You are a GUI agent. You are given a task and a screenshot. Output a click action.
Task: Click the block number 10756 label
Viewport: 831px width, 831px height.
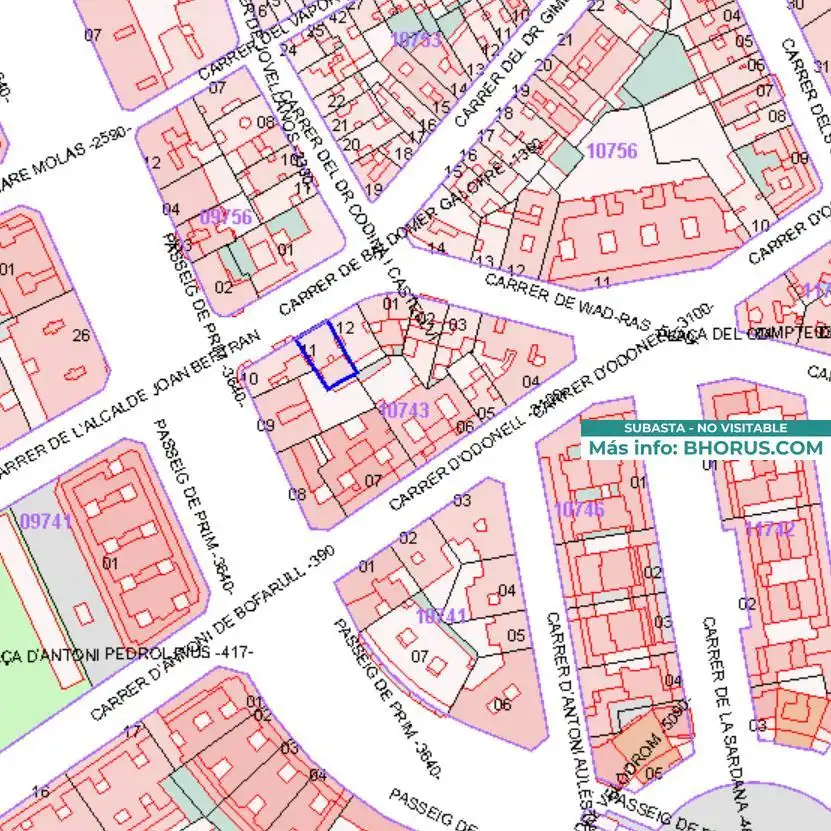[x=612, y=151]
